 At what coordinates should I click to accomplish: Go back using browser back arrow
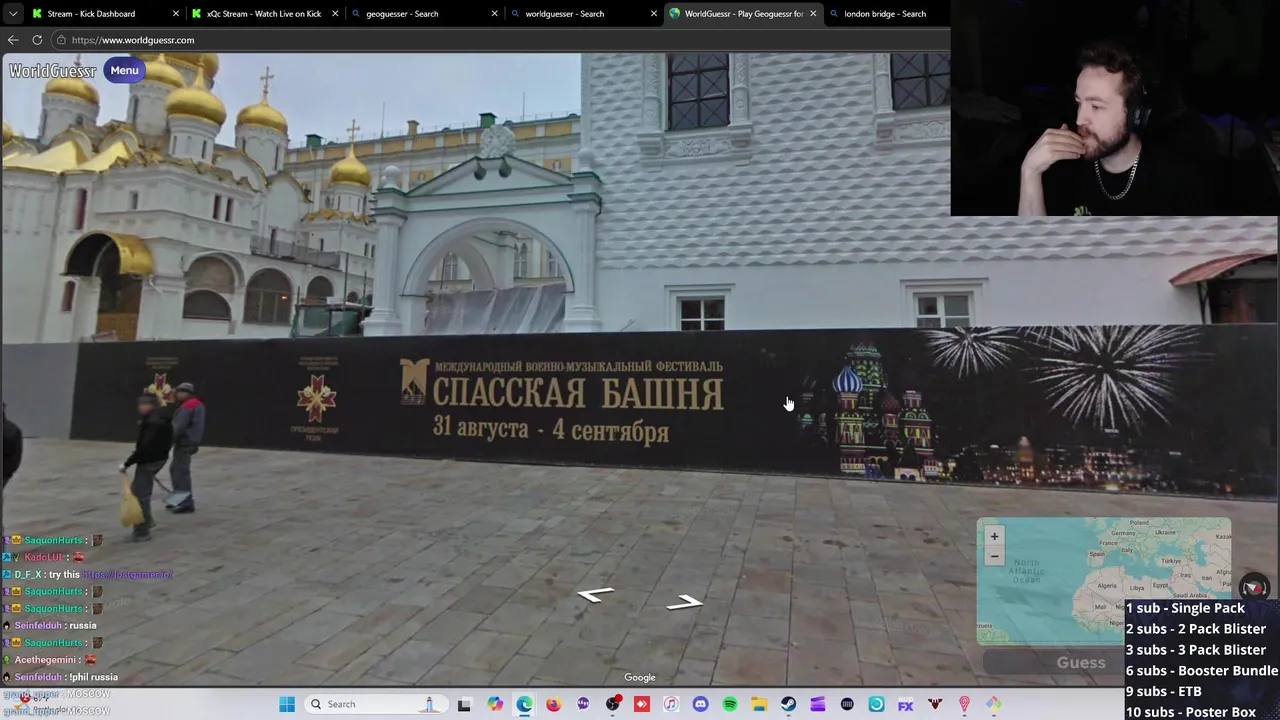pyautogui.click(x=13, y=40)
